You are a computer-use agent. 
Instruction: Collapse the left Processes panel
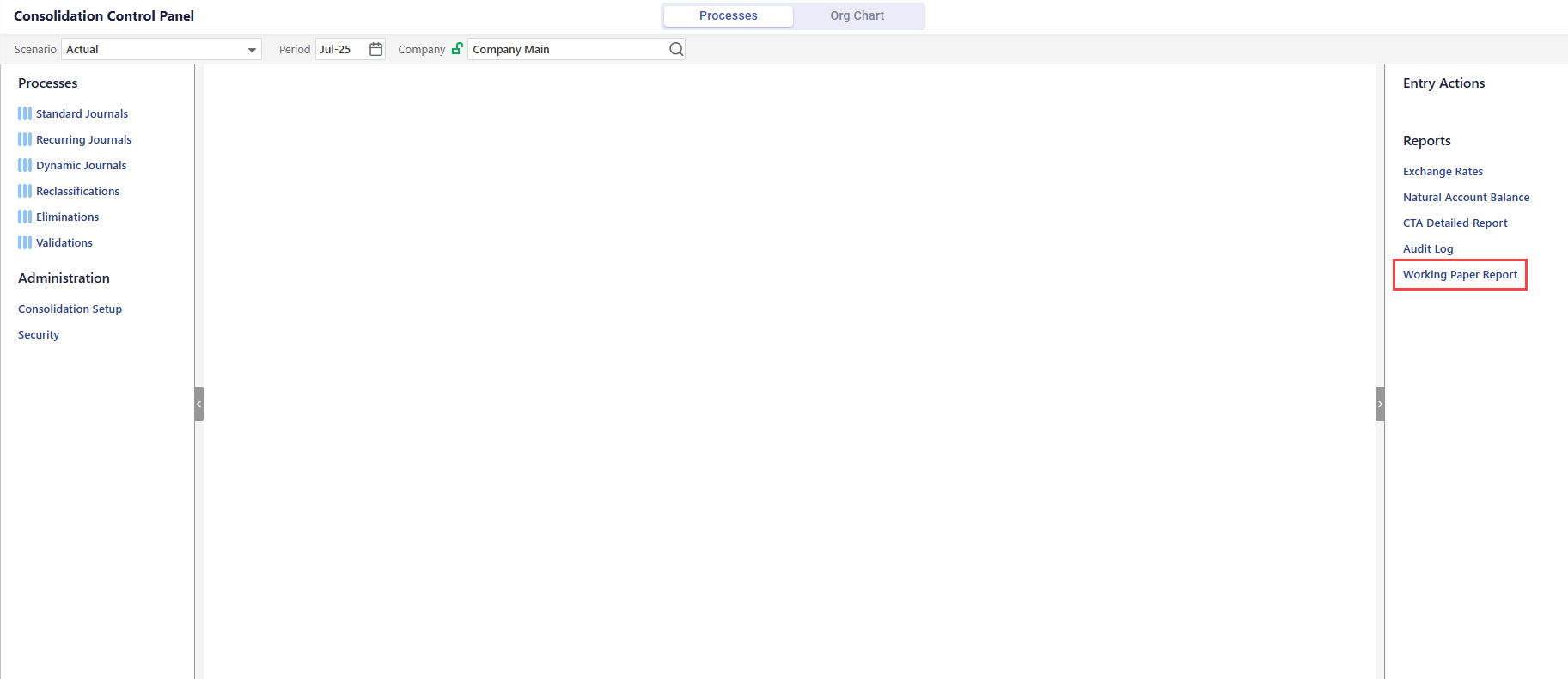(x=199, y=404)
